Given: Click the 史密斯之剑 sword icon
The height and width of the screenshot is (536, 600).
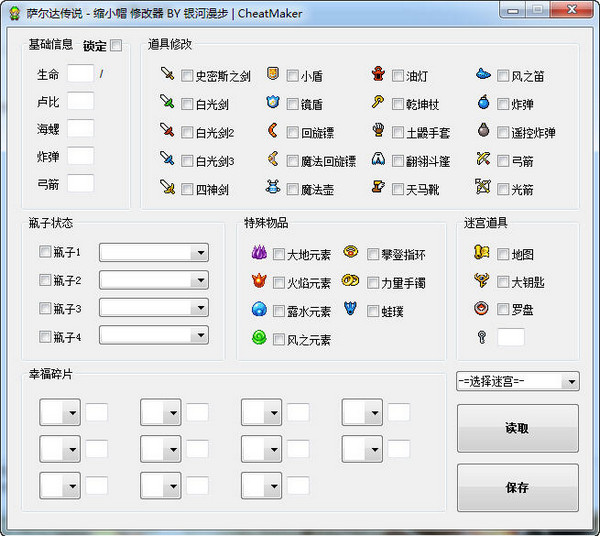Looking at the screenshot, I should [167, 74].
